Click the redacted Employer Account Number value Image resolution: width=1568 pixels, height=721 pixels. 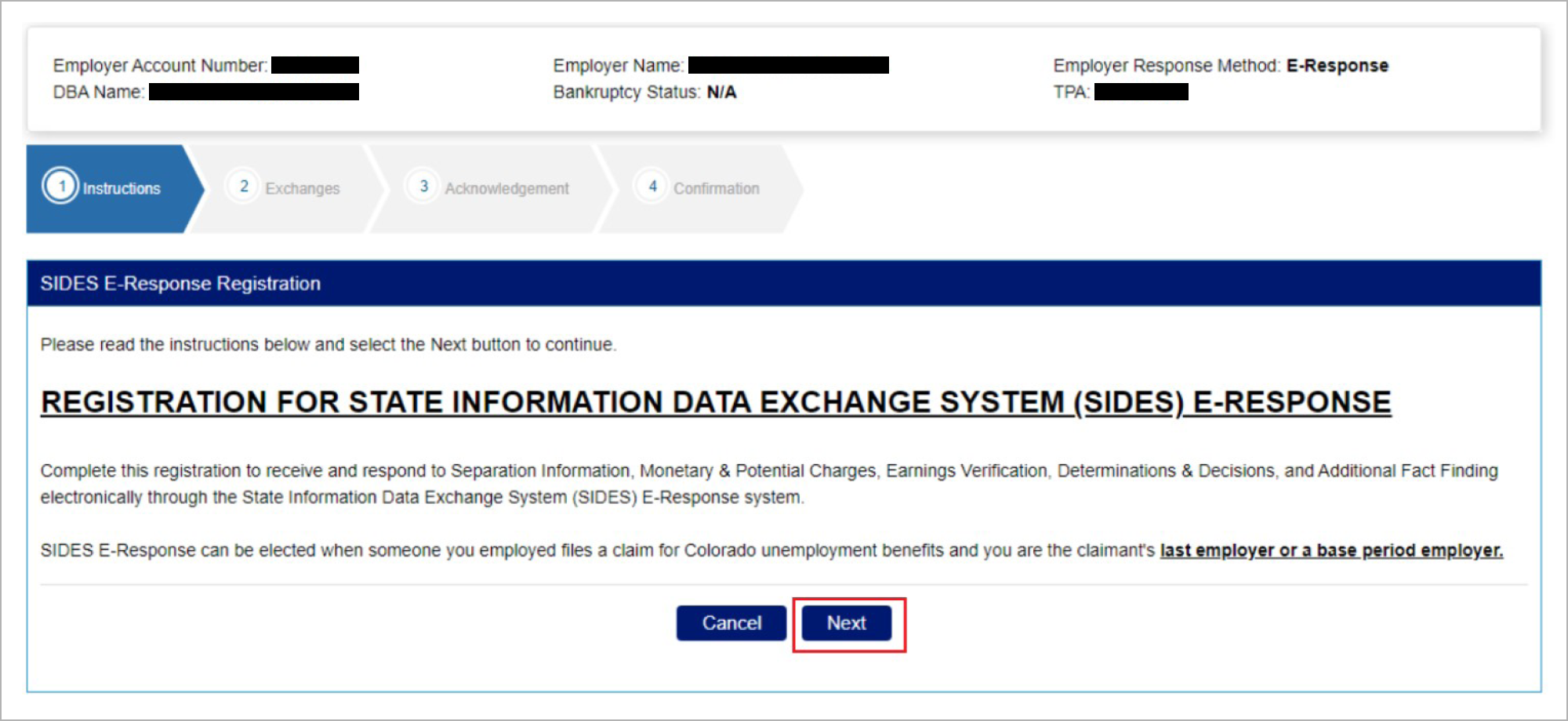point(315,65)
